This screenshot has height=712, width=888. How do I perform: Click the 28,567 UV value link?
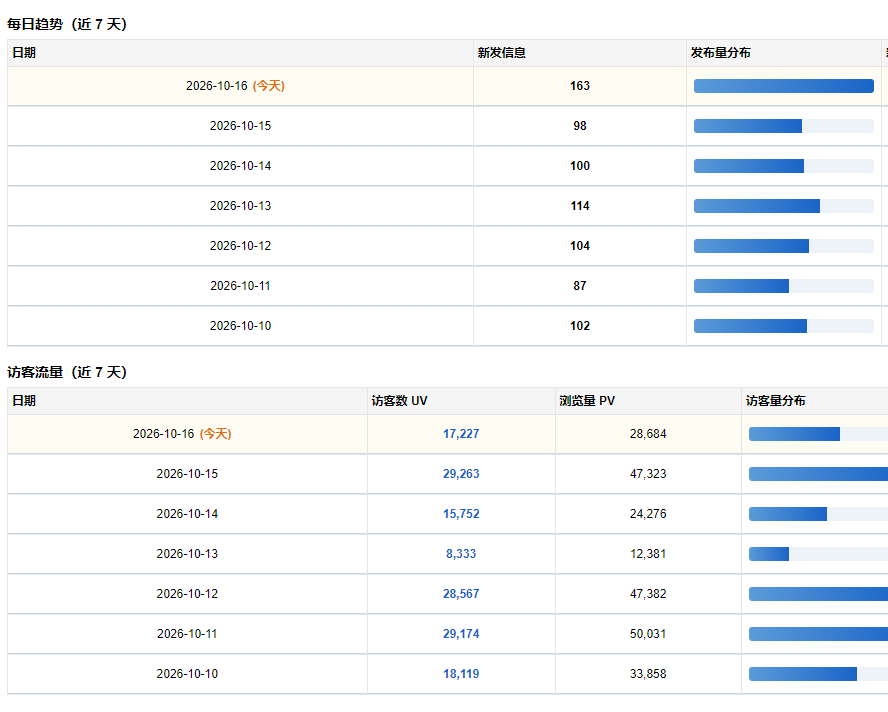pos(461,594)
